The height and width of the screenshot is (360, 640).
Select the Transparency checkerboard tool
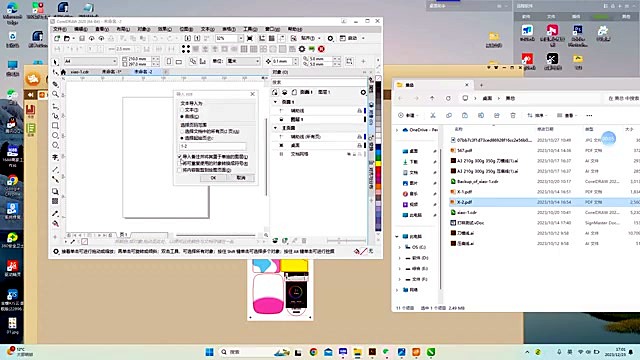(x=56, y=201)
